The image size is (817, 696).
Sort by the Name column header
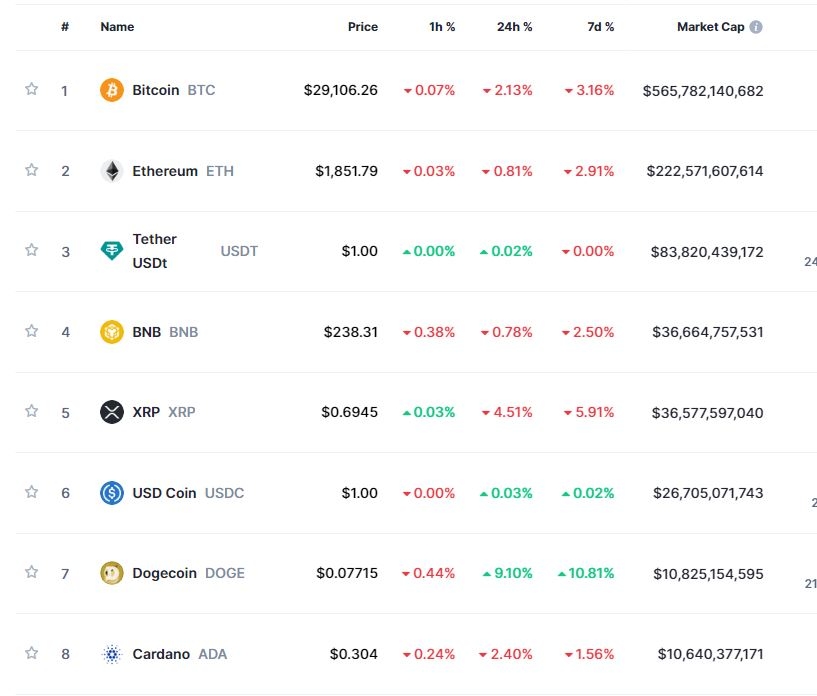pos(117,27)
